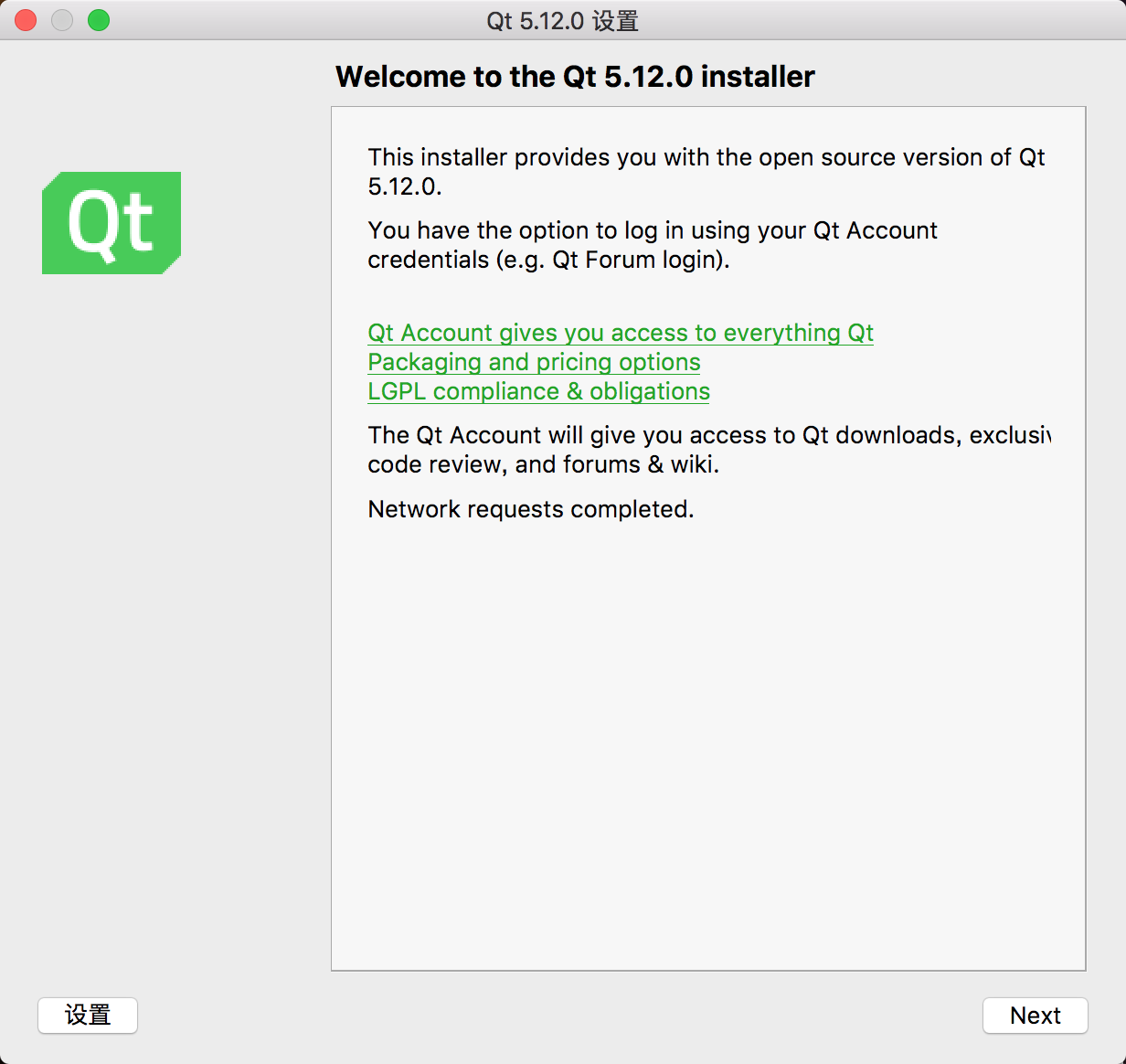
Task: Zoom the window with green button
Action: (x=99, y=20)
